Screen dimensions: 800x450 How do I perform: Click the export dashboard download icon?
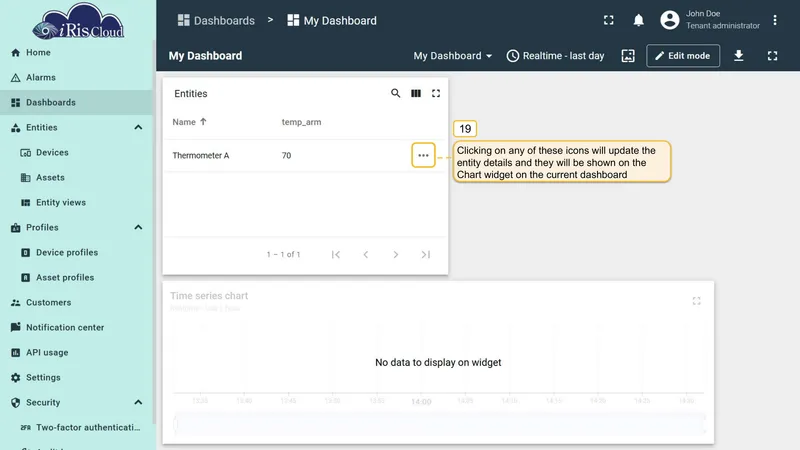click(738, 56)
